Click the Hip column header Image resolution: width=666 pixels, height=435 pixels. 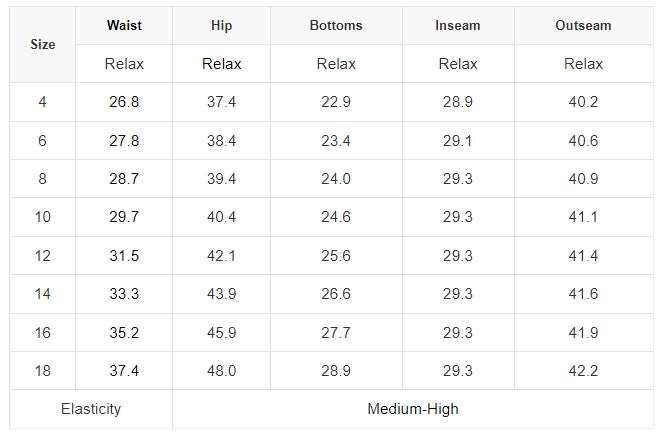pos(222,25)
